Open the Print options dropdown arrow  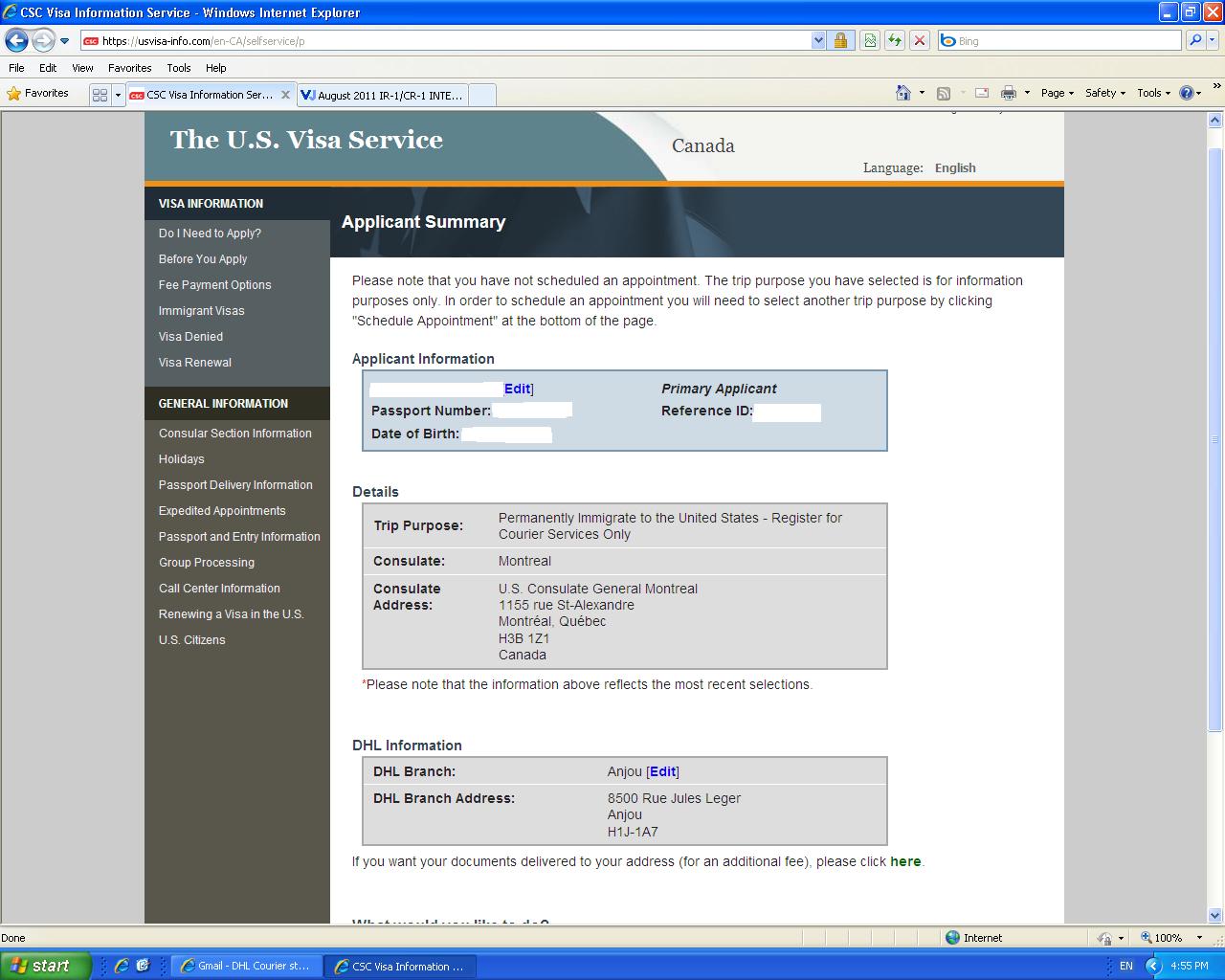1027,93
